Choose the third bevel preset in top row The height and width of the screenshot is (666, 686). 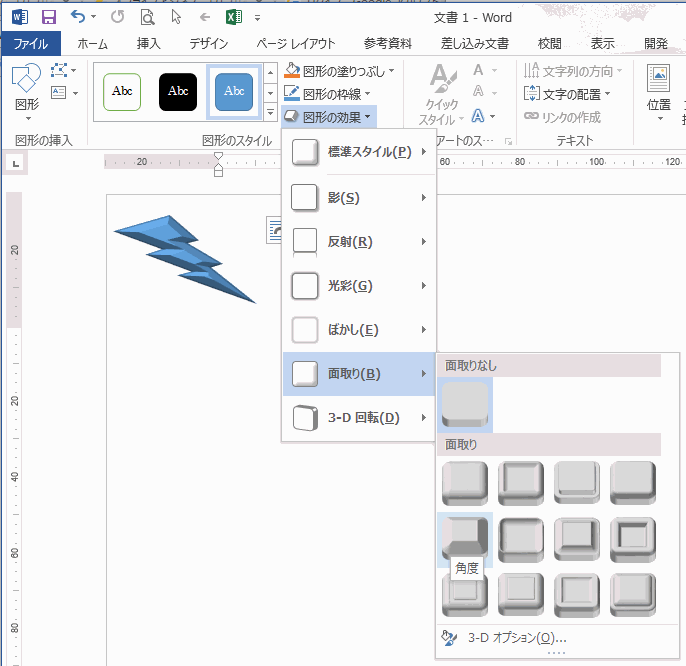point(577,483)
